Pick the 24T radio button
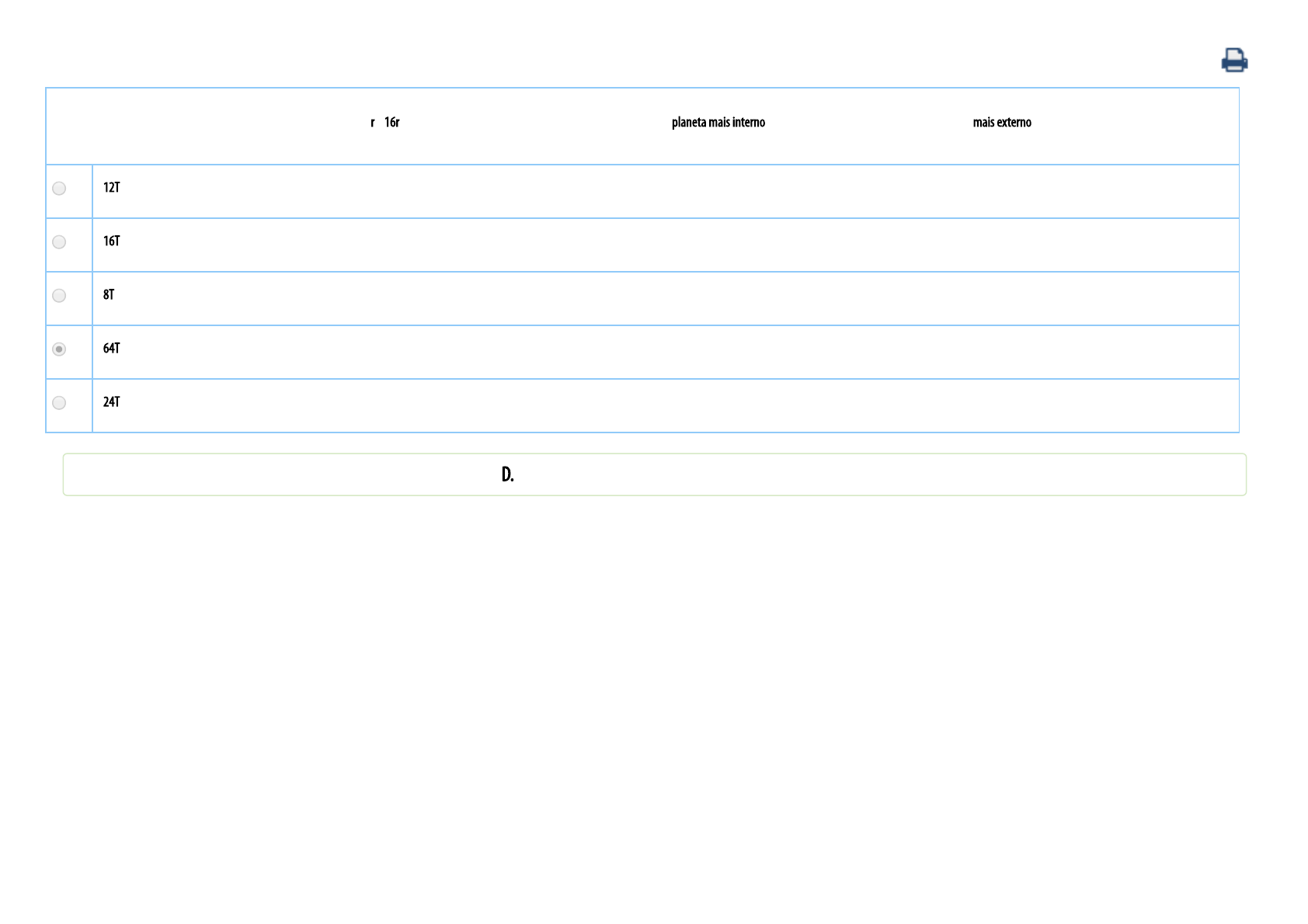The image size is (1308, 924). coord(59,403)
